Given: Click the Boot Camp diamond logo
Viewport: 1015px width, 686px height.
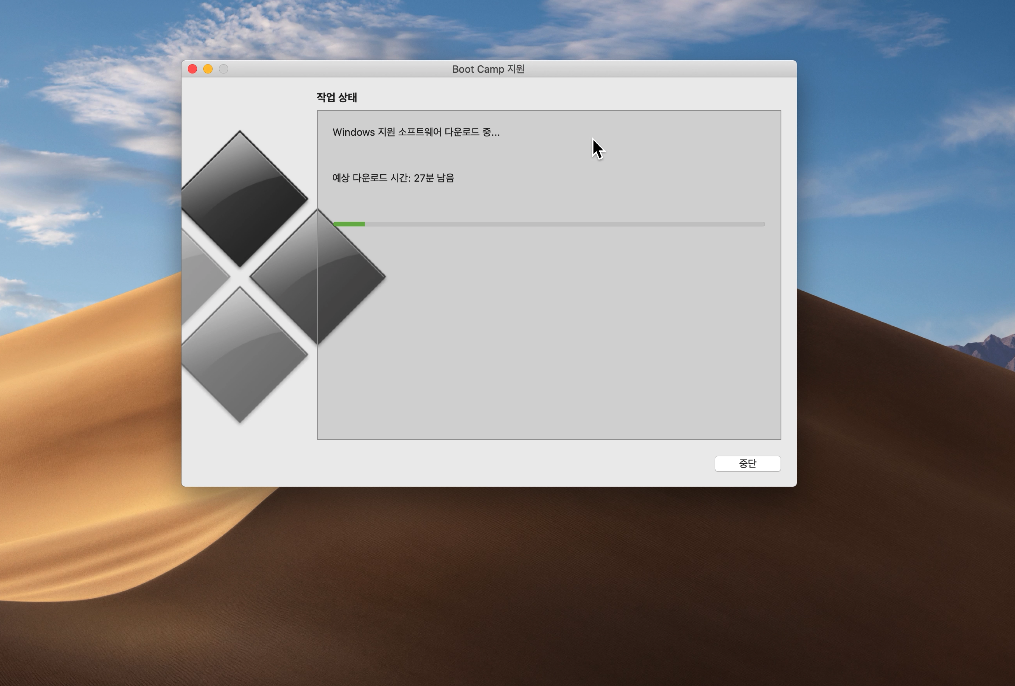Looking at the screenshot, I should [284, 276].
